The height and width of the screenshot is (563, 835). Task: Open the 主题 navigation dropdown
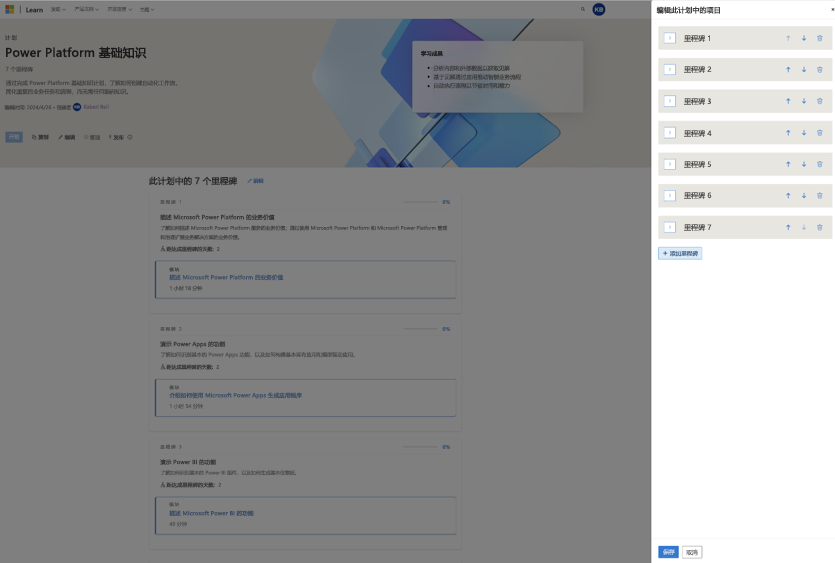[147, 10]
